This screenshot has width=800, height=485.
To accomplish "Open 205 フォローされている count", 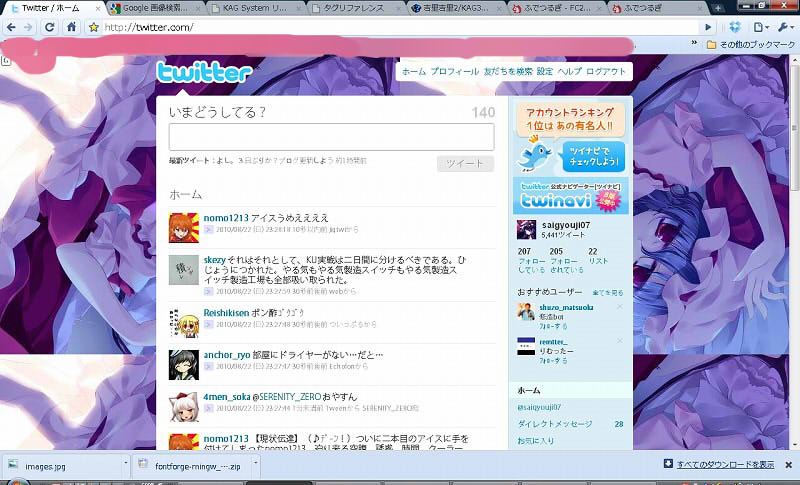I will (x=566, y=261).
